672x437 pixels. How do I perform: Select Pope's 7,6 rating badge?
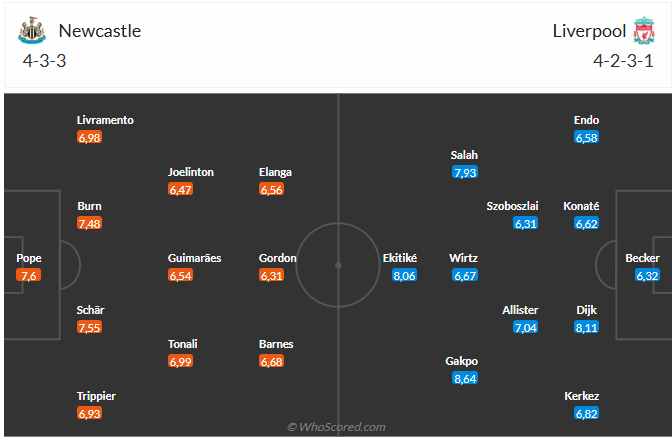pos(29,275)
